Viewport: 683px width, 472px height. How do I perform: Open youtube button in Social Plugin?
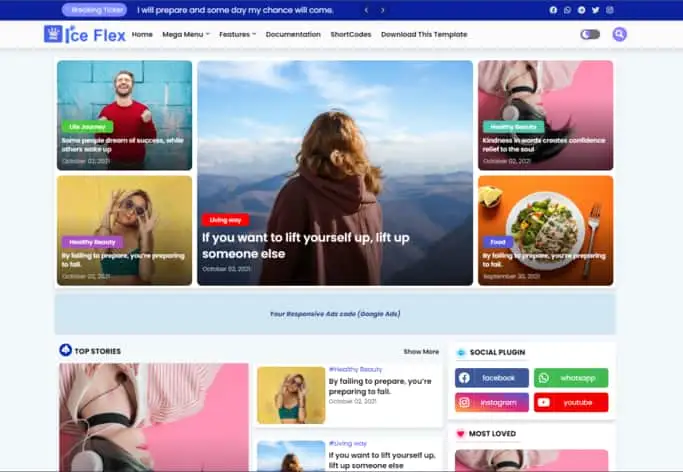point(571,402)
